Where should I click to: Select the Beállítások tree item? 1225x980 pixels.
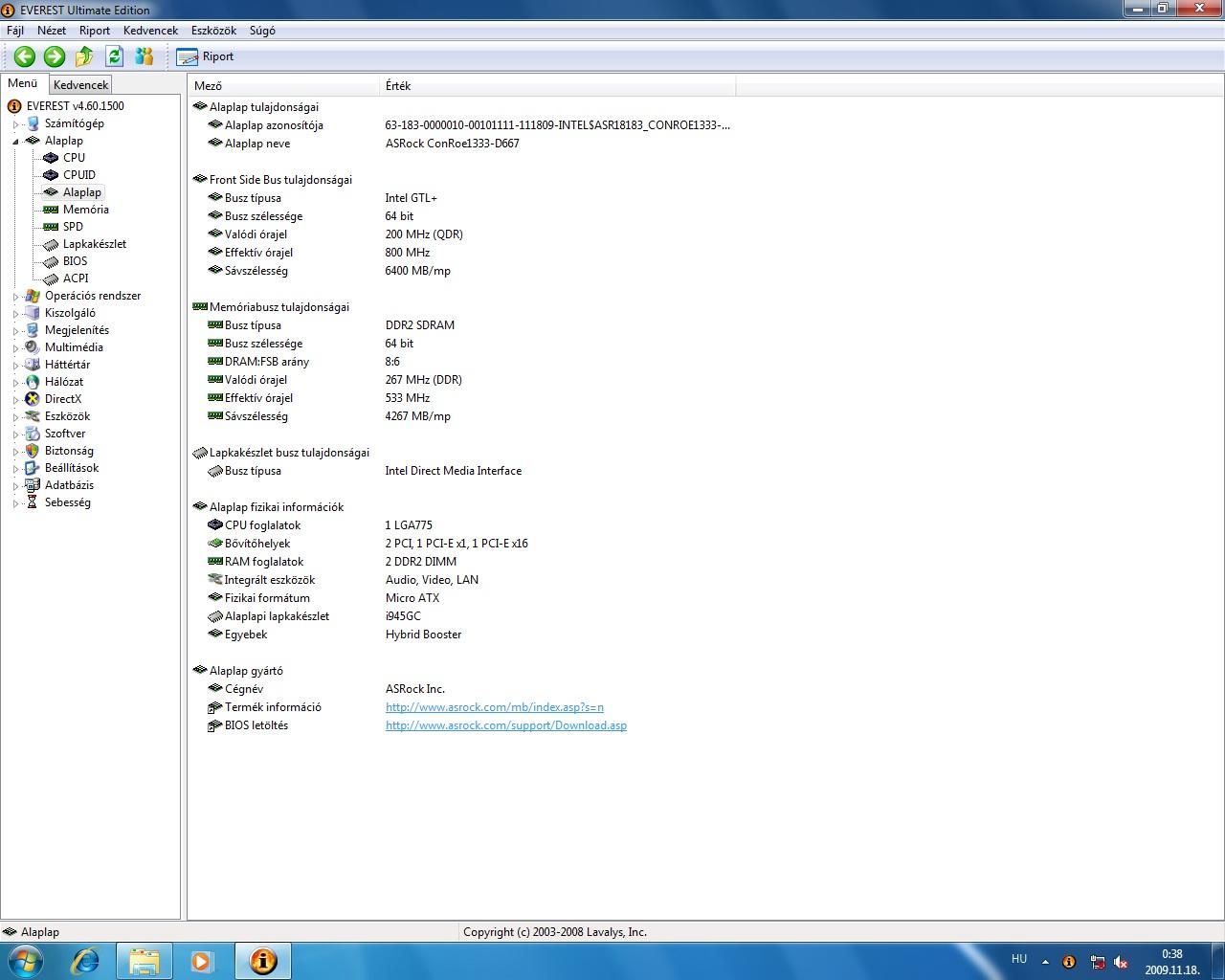pyautogui.click(x=72, y=468)
